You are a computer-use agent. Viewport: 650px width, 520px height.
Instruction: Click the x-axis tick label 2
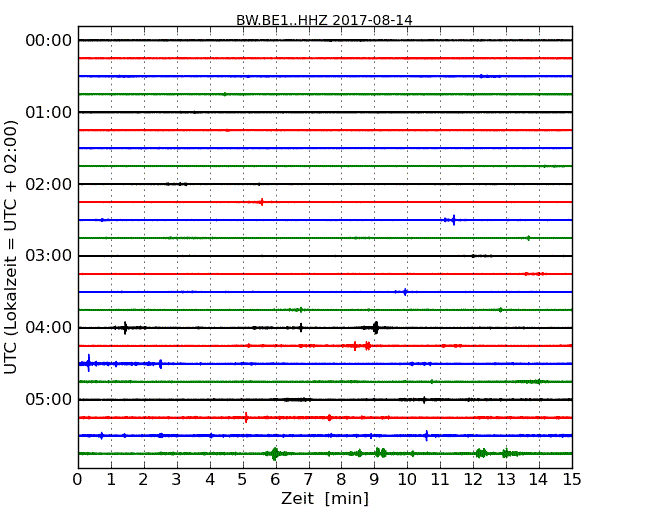pos(143,480)
